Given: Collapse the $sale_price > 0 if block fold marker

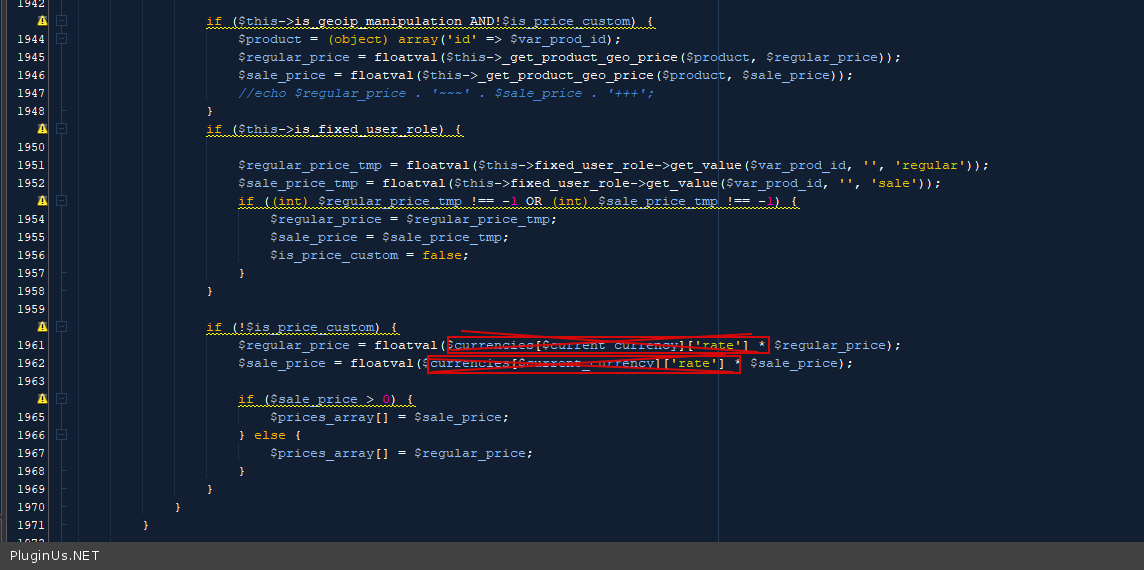Looking at the screenshot, I should pos(61,398).
